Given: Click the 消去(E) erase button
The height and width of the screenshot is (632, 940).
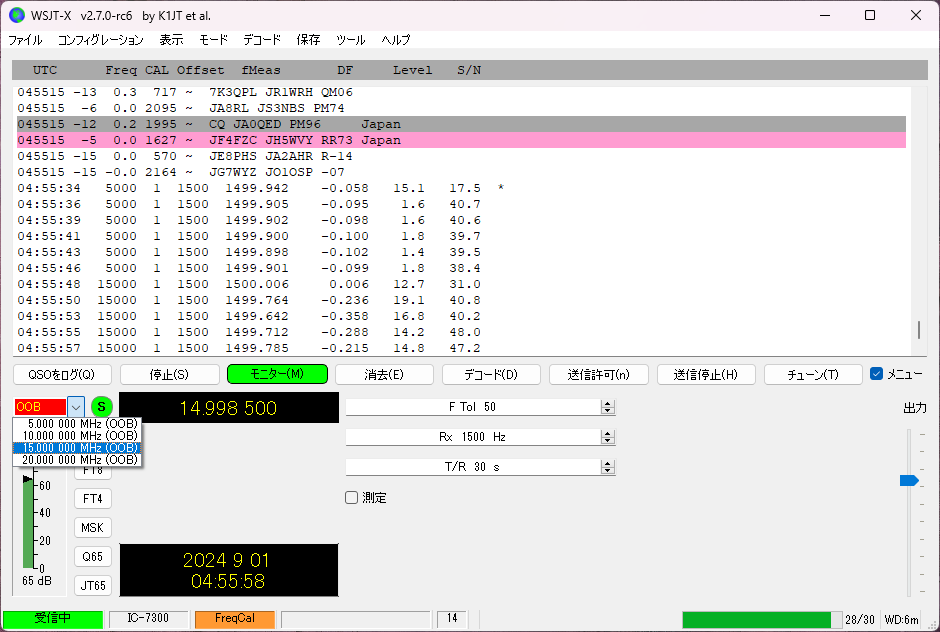Looking at the screenshot, I should 384,375.
